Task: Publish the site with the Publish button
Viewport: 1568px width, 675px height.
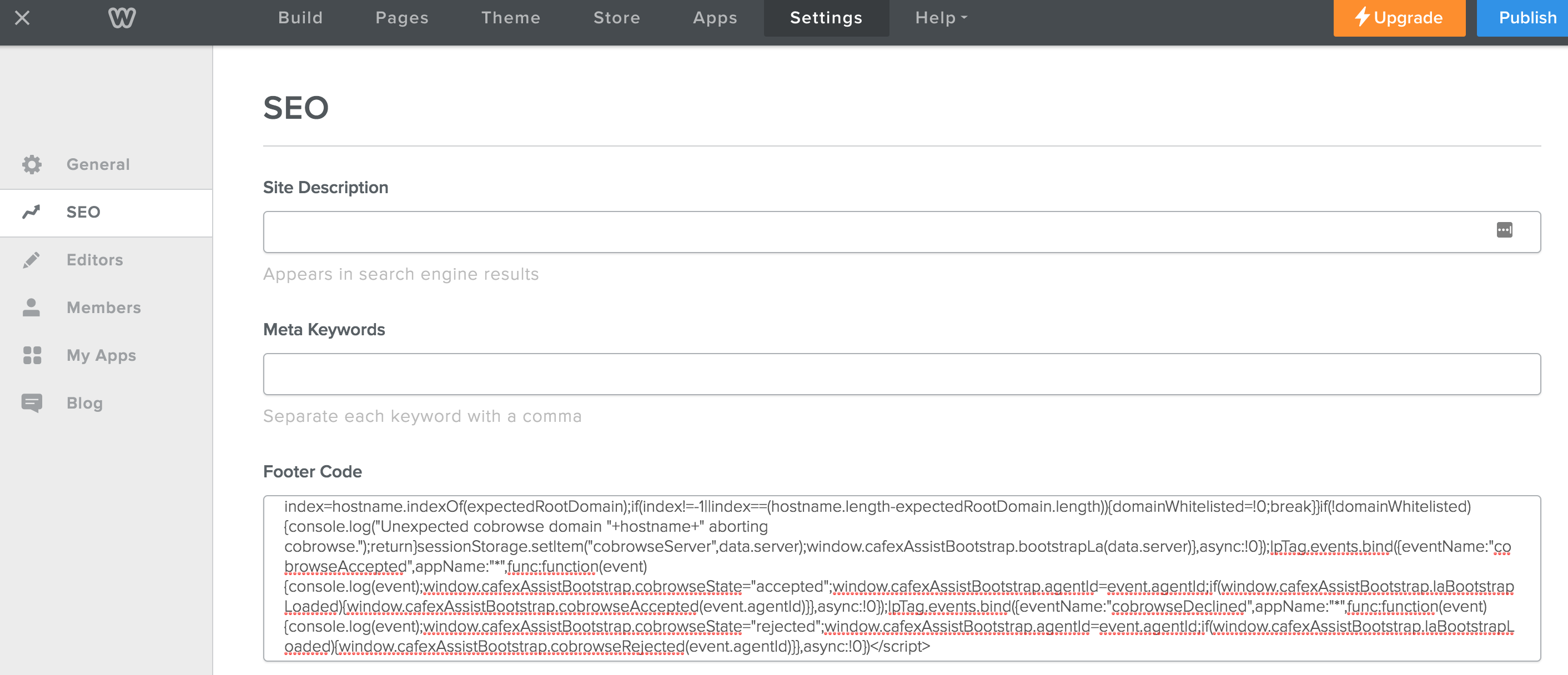Action: [x=1522, y=18]
